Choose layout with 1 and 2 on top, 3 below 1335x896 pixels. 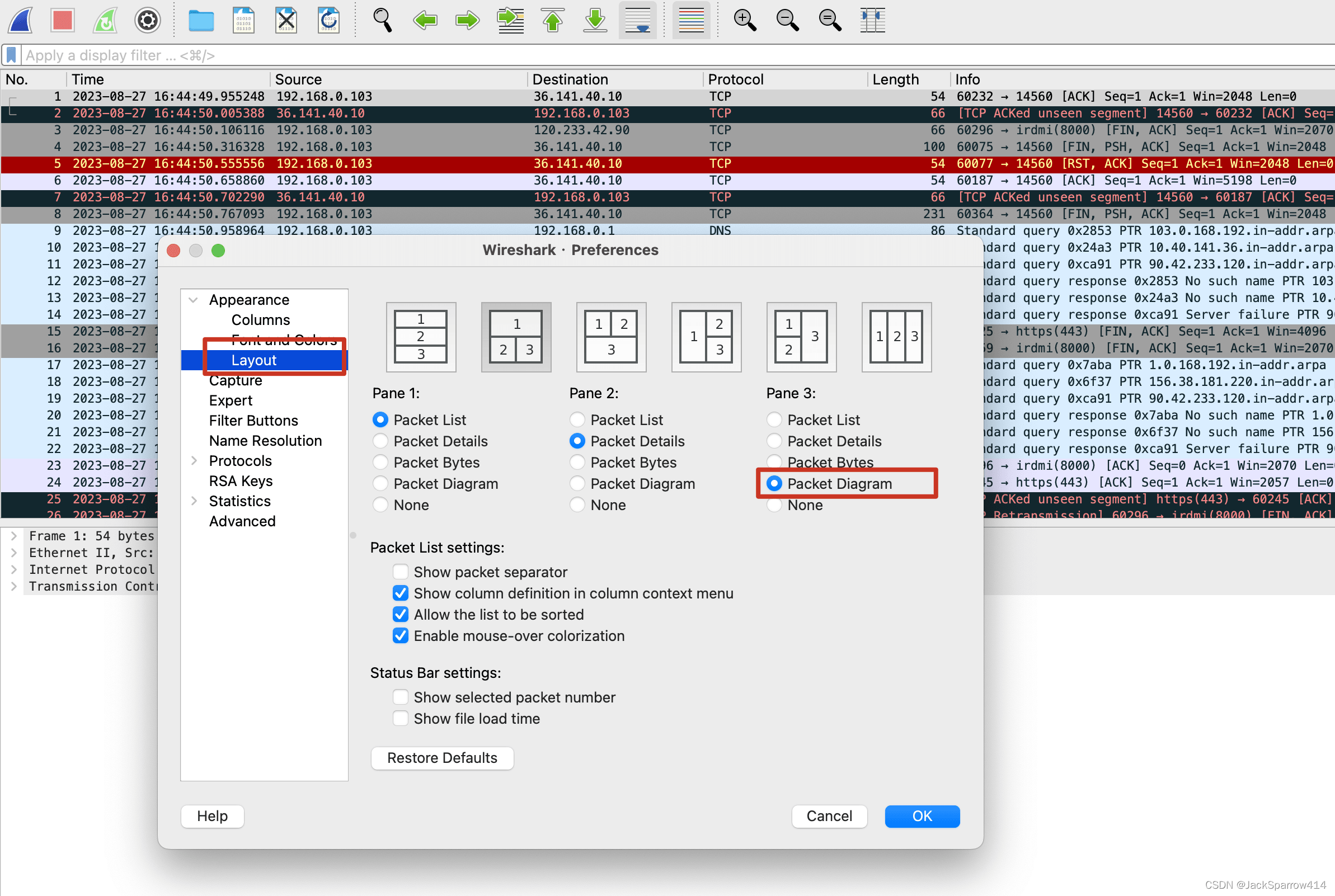(x=611, y=337)
